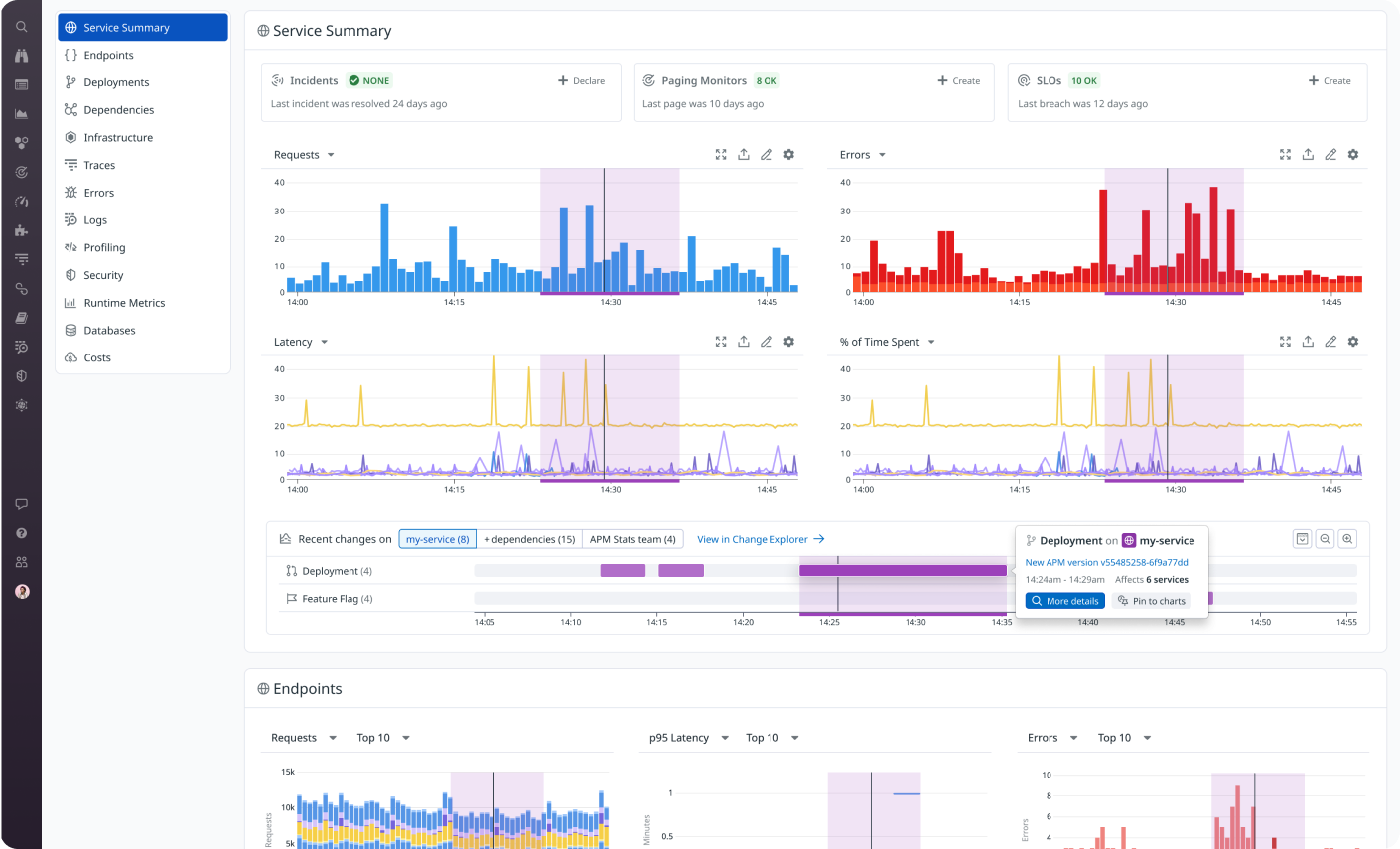Open the help icon in left sidebar
This screenshot has height=849, width=1400.
21,533
